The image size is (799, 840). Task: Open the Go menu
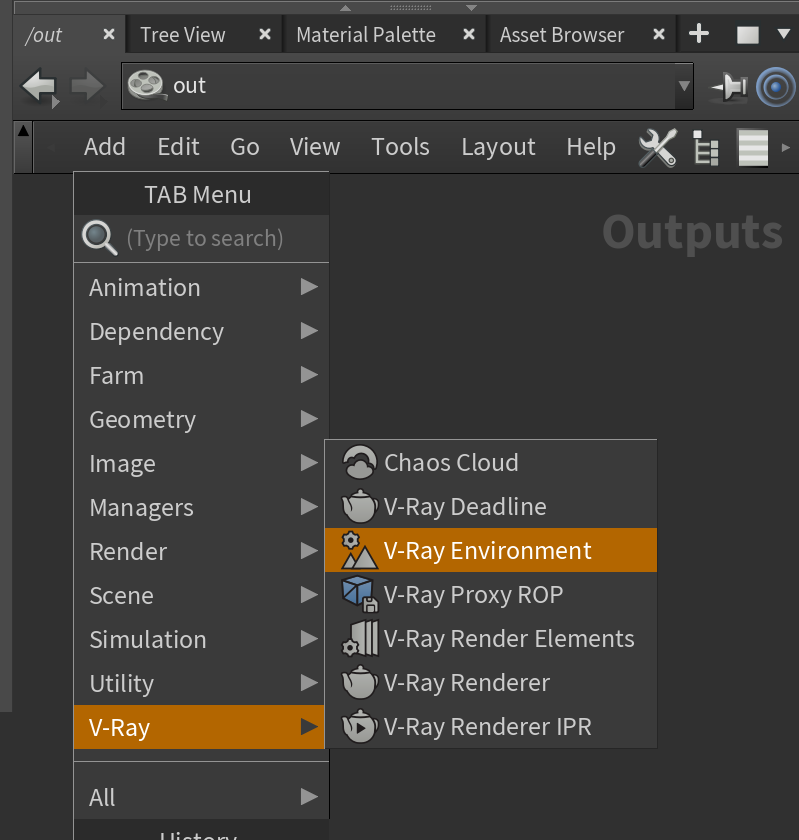point(245,147)
